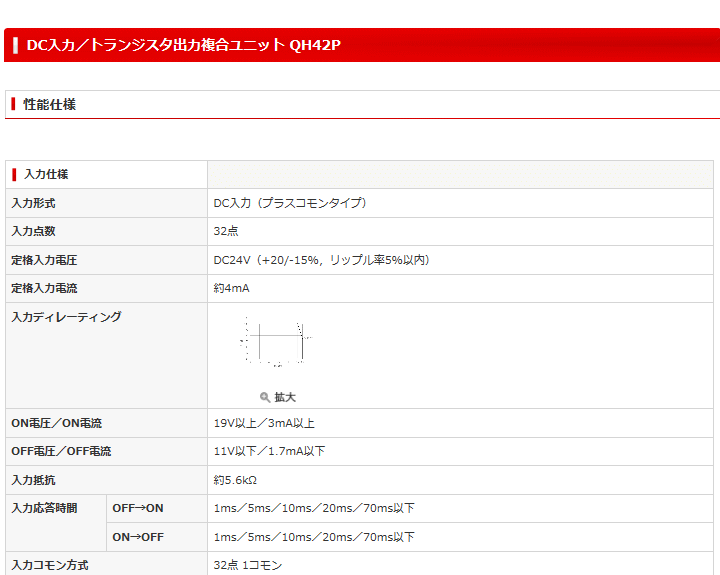720x575 pixels.
Task: Click the ON→OFF response time sub-label
Action: [x=137, y=537]
